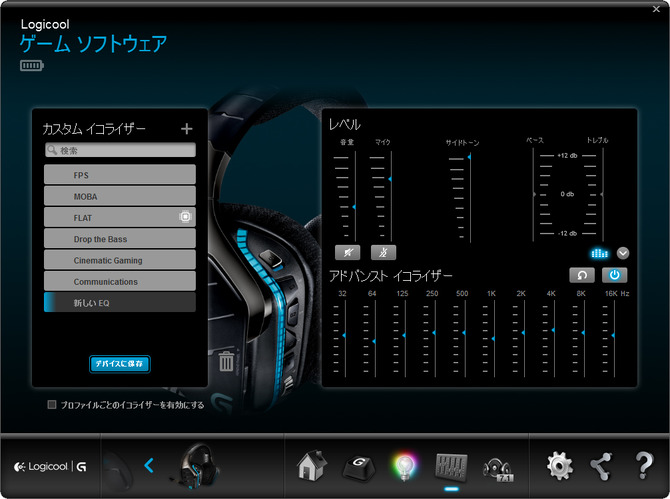Click the 32 Hz band slider

click(x=344, y=335)
